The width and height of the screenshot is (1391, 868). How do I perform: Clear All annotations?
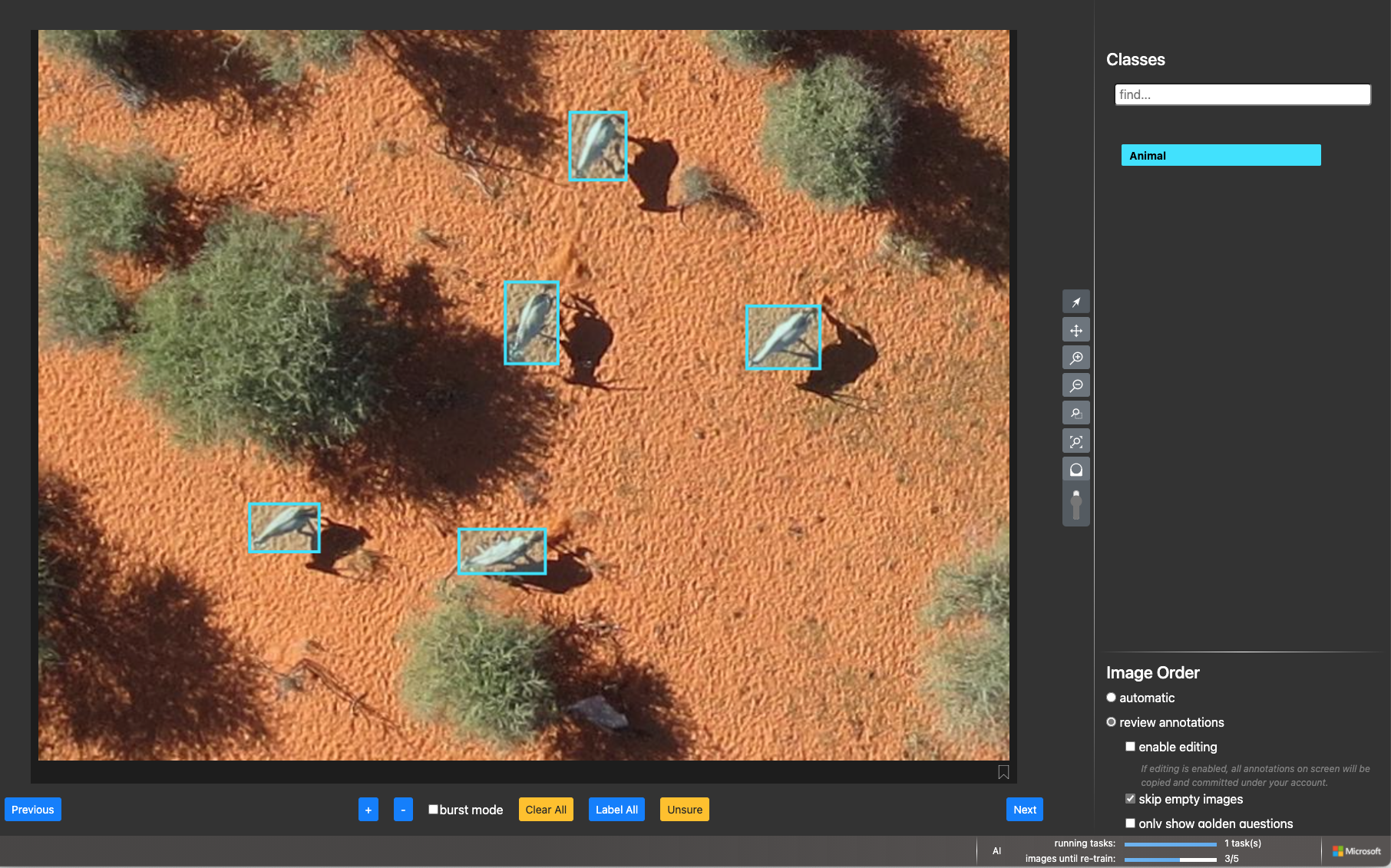point(546,810)
